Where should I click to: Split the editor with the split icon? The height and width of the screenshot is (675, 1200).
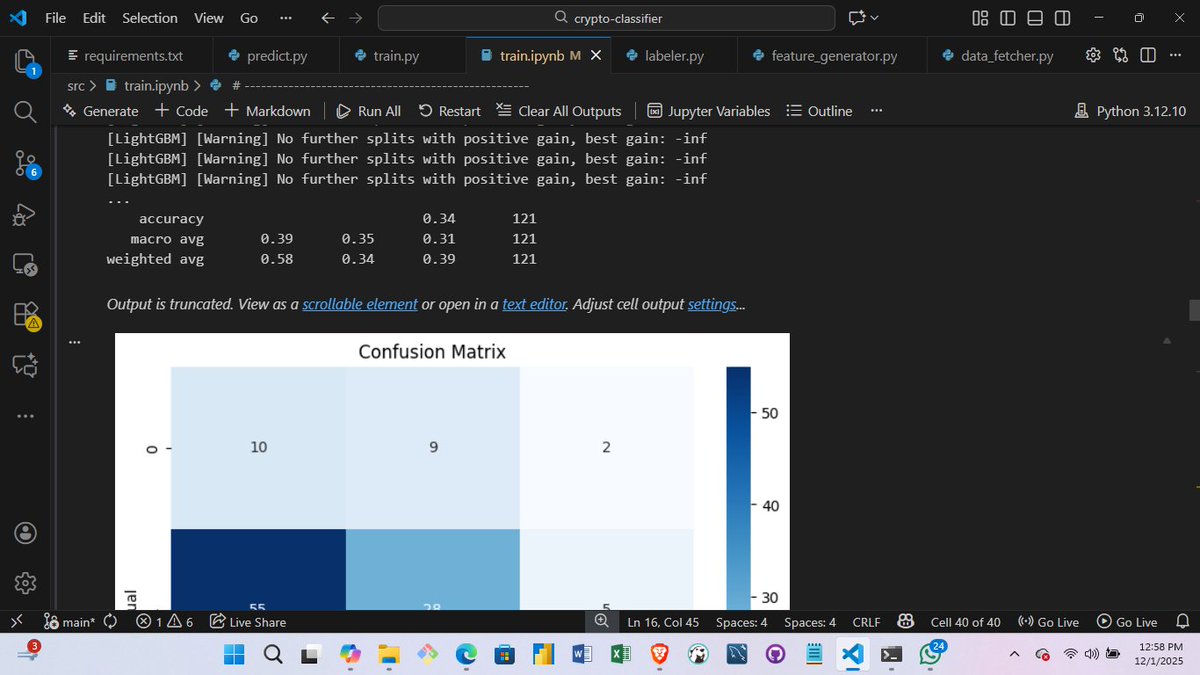tap(1146, 55)
